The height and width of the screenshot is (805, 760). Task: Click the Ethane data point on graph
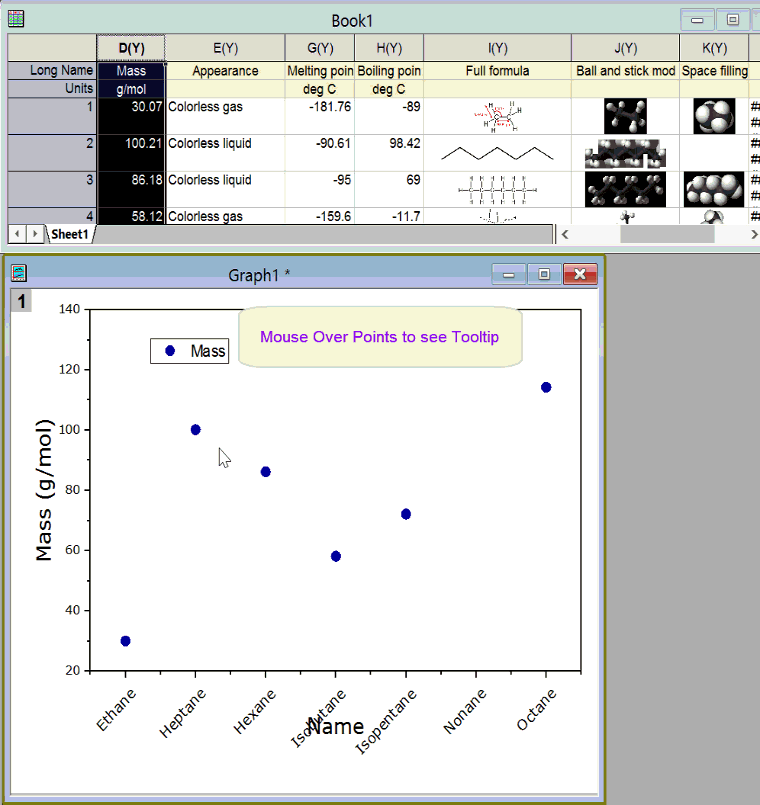tap(125, 641)
